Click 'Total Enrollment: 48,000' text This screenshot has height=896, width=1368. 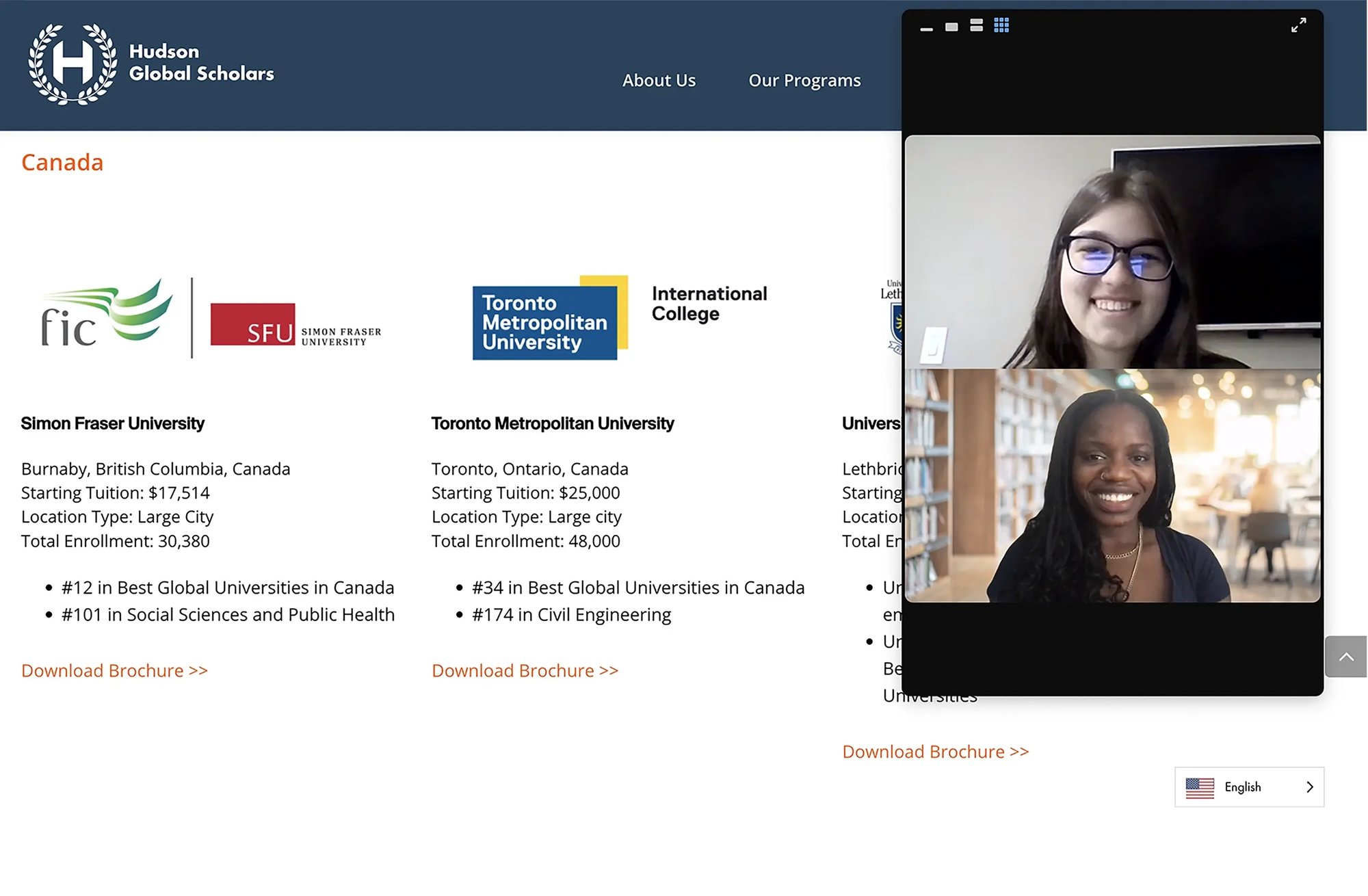pyautogui.click(x=525, y=541)
